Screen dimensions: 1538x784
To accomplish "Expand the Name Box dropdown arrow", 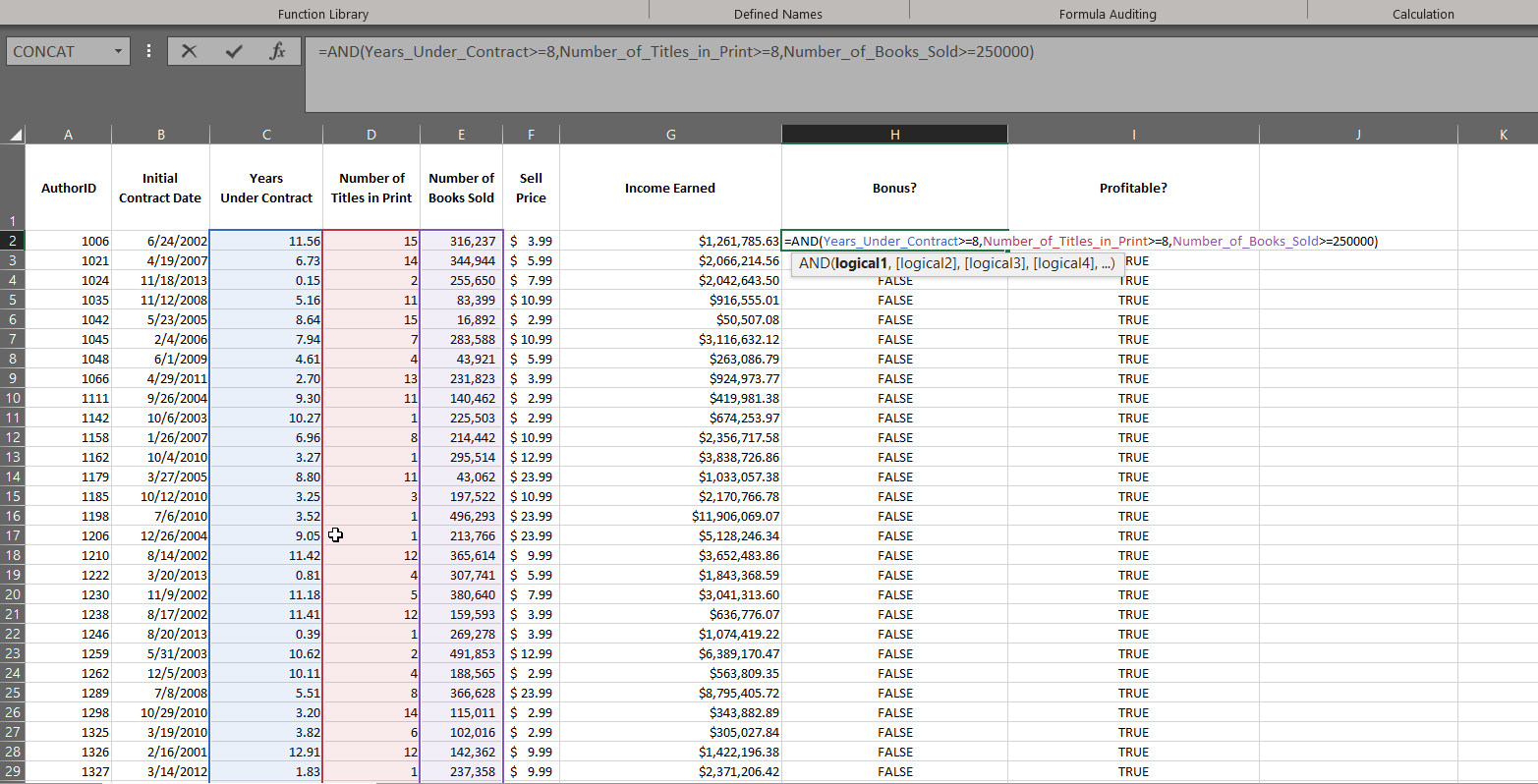I will pyautogui.click(x=118, y=52).
